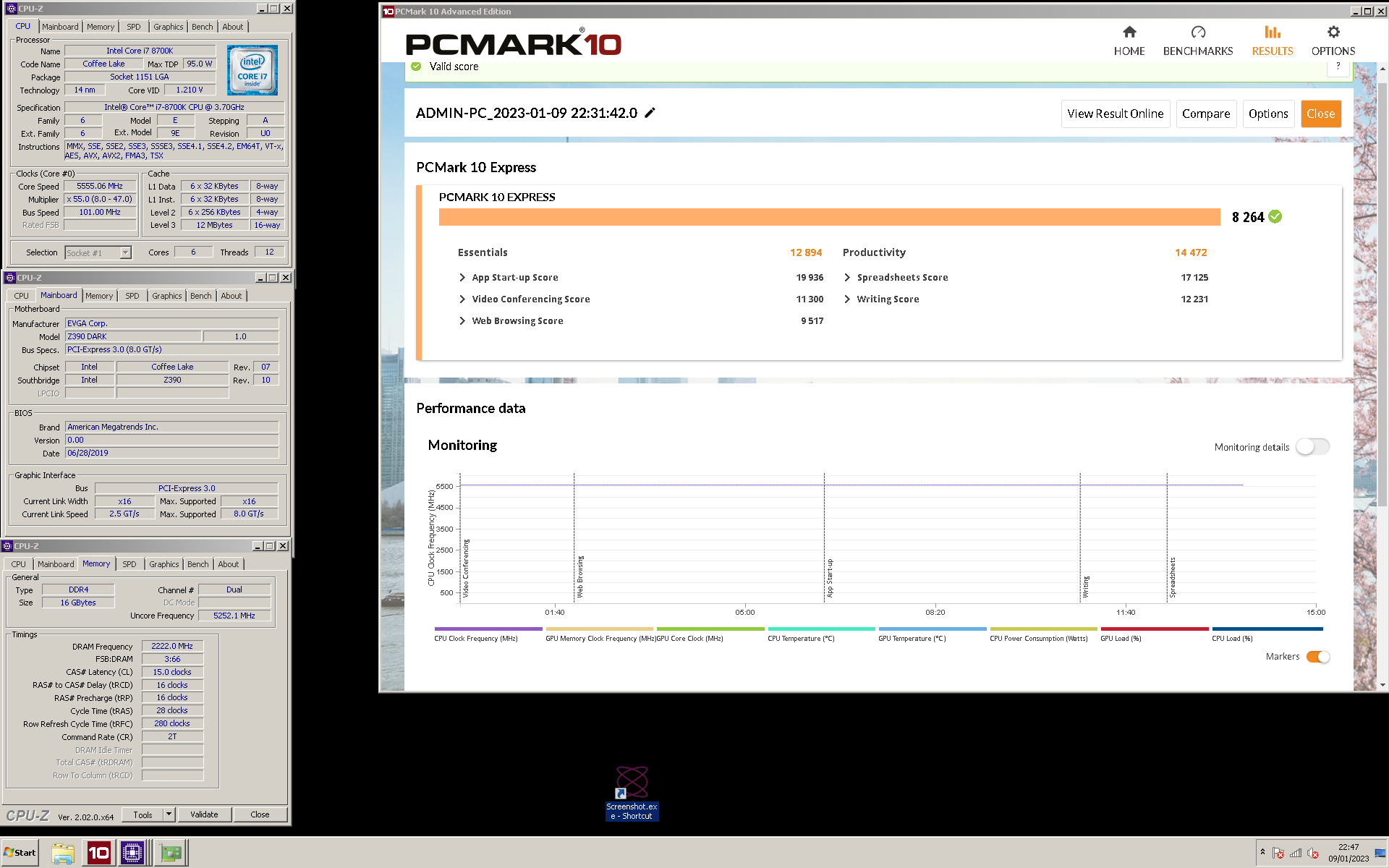Click the taskbar clock showing 22:47
Image resolution: width=1389 pixels, height=868 pixels.
click(x=1348, y=853)
